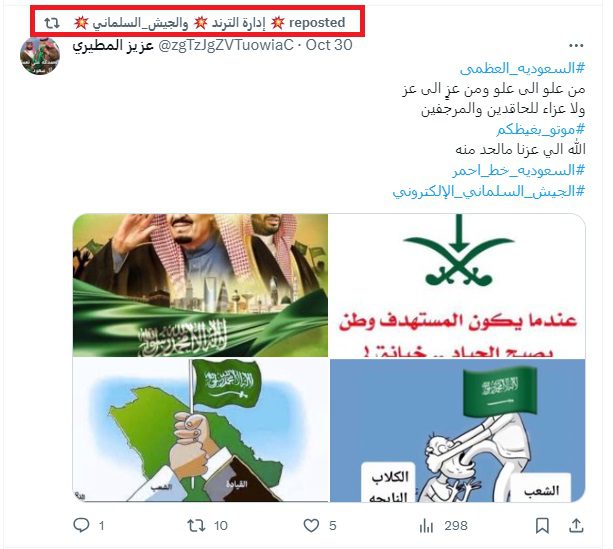Open the cartoon of hands holding flag
This screenshot has height=549, width=613.
pos(201,431)
